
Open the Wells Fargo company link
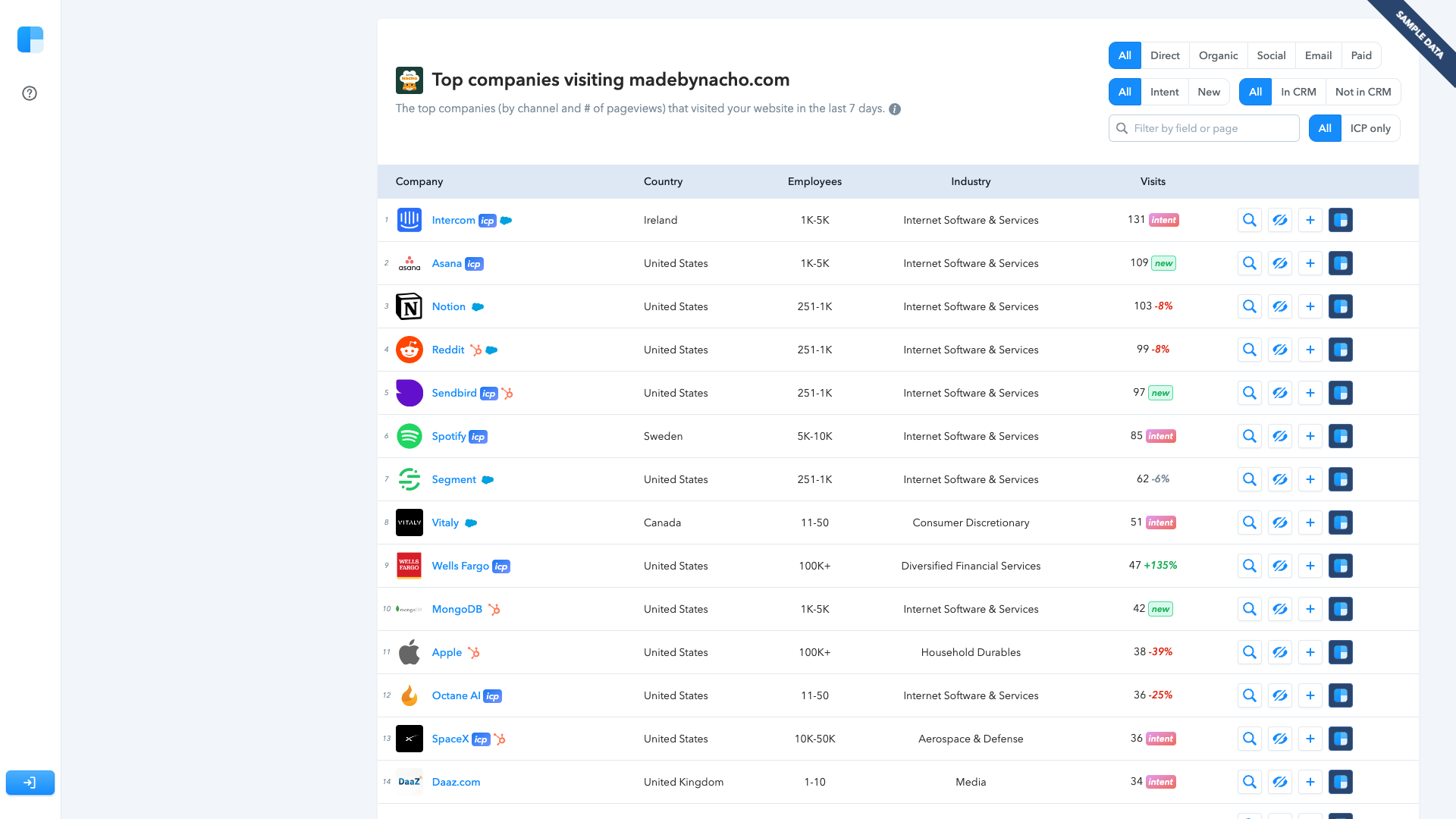tap(460, 566)
